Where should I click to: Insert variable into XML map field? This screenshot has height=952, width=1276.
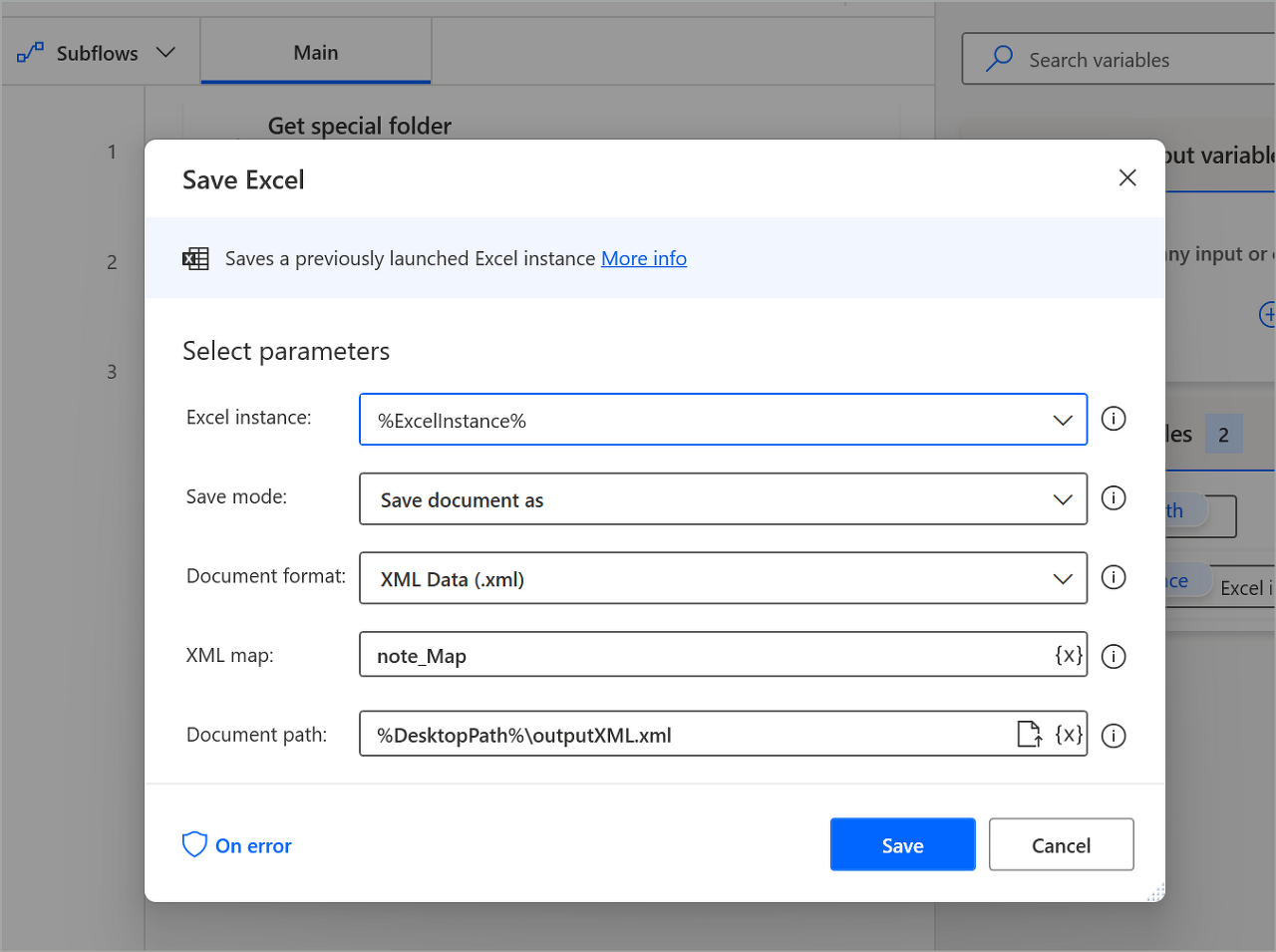point(1069,655)
